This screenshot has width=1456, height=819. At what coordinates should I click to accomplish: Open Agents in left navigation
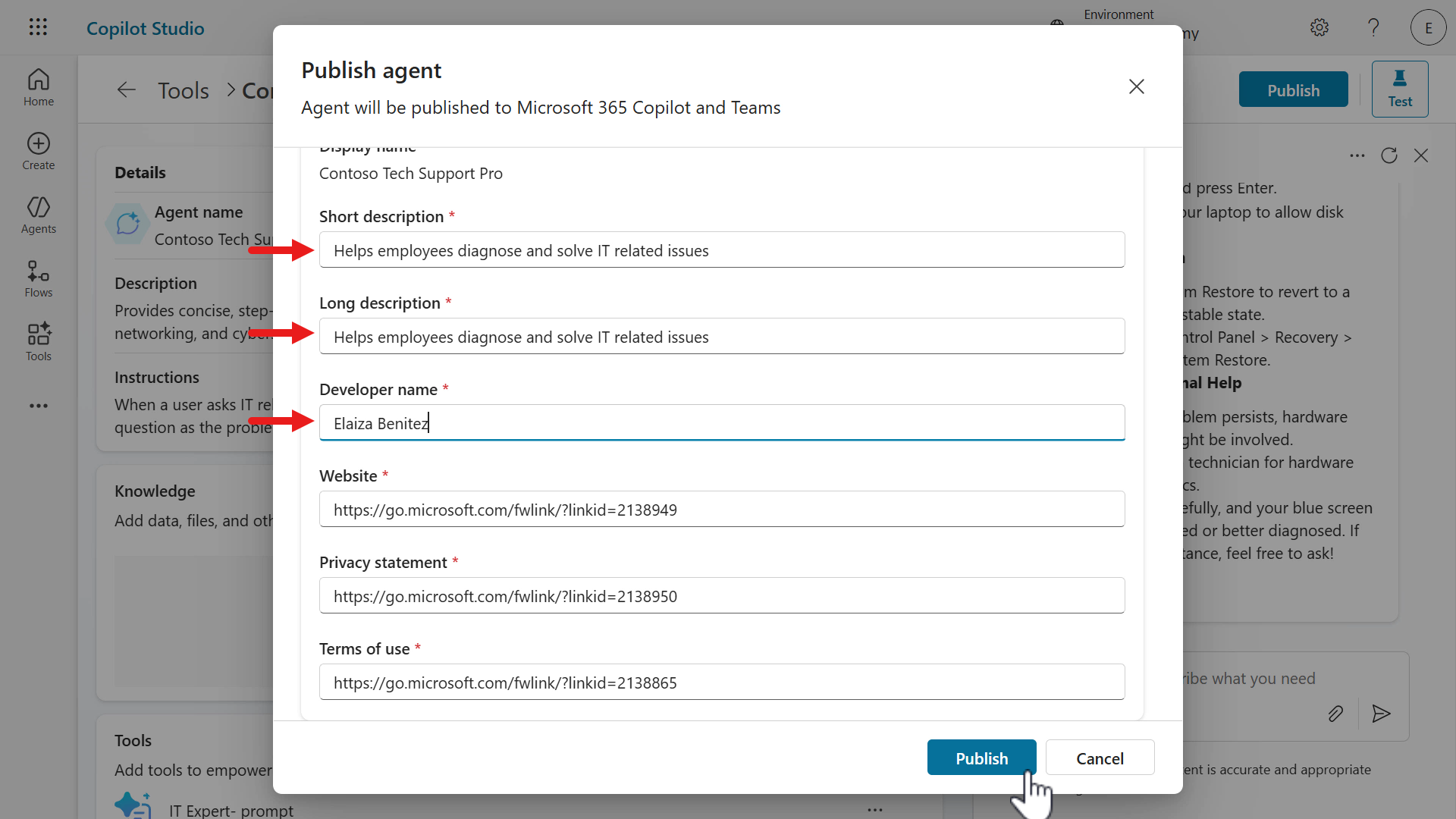tap(38, 215)
